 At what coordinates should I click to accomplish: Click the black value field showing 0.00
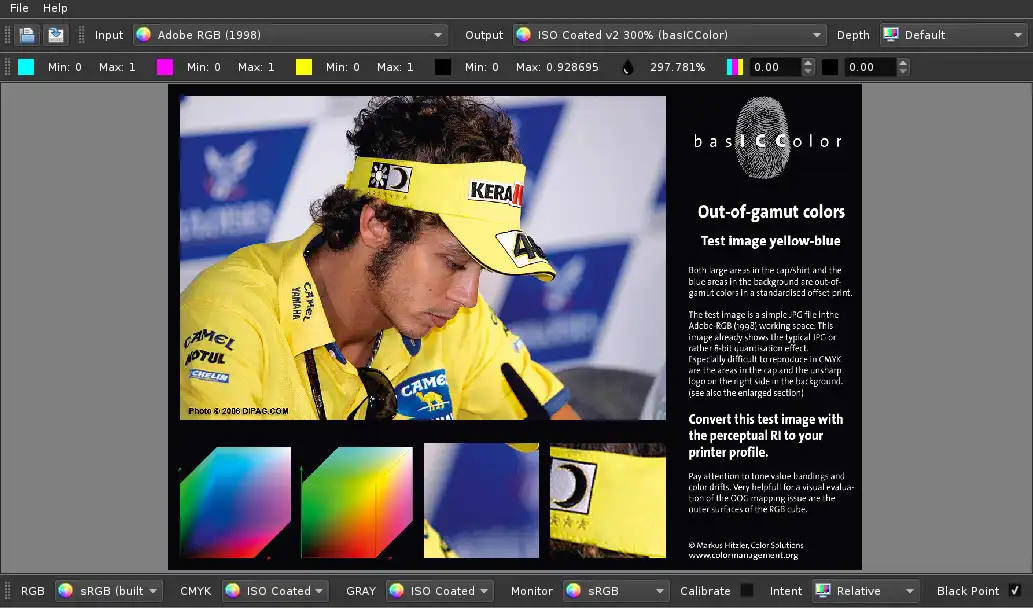point(870,67)
